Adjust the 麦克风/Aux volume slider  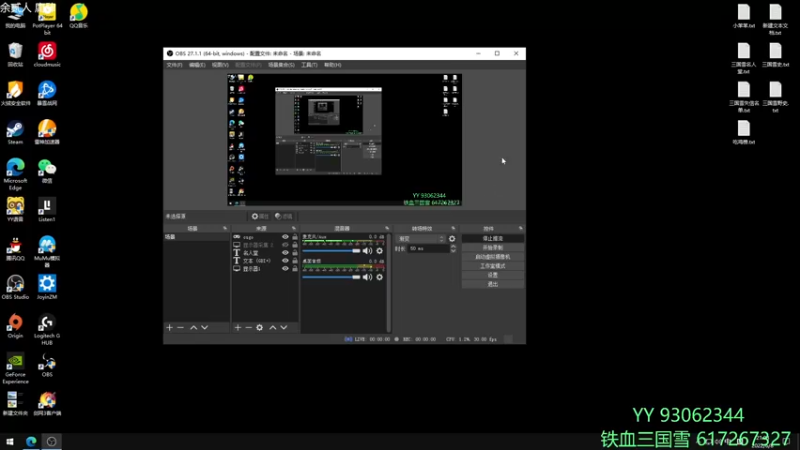(x=332, y=251)
